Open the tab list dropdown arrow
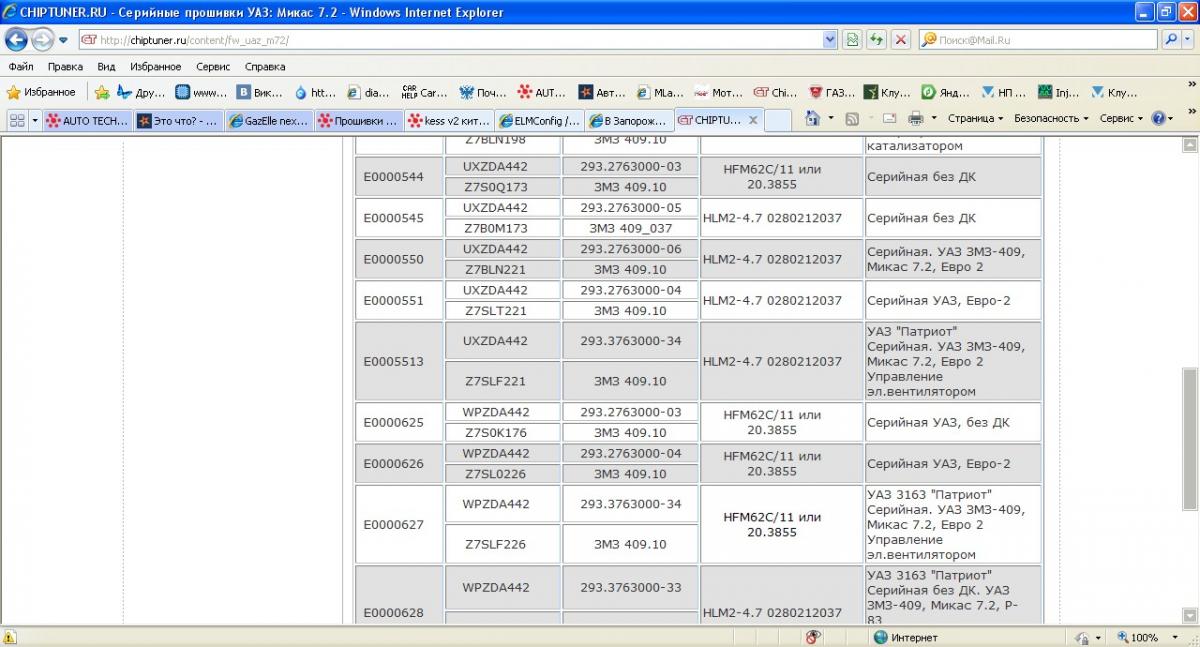This screenshot has width=1200, height=647. pyautogui.click(x=35, y=120)
